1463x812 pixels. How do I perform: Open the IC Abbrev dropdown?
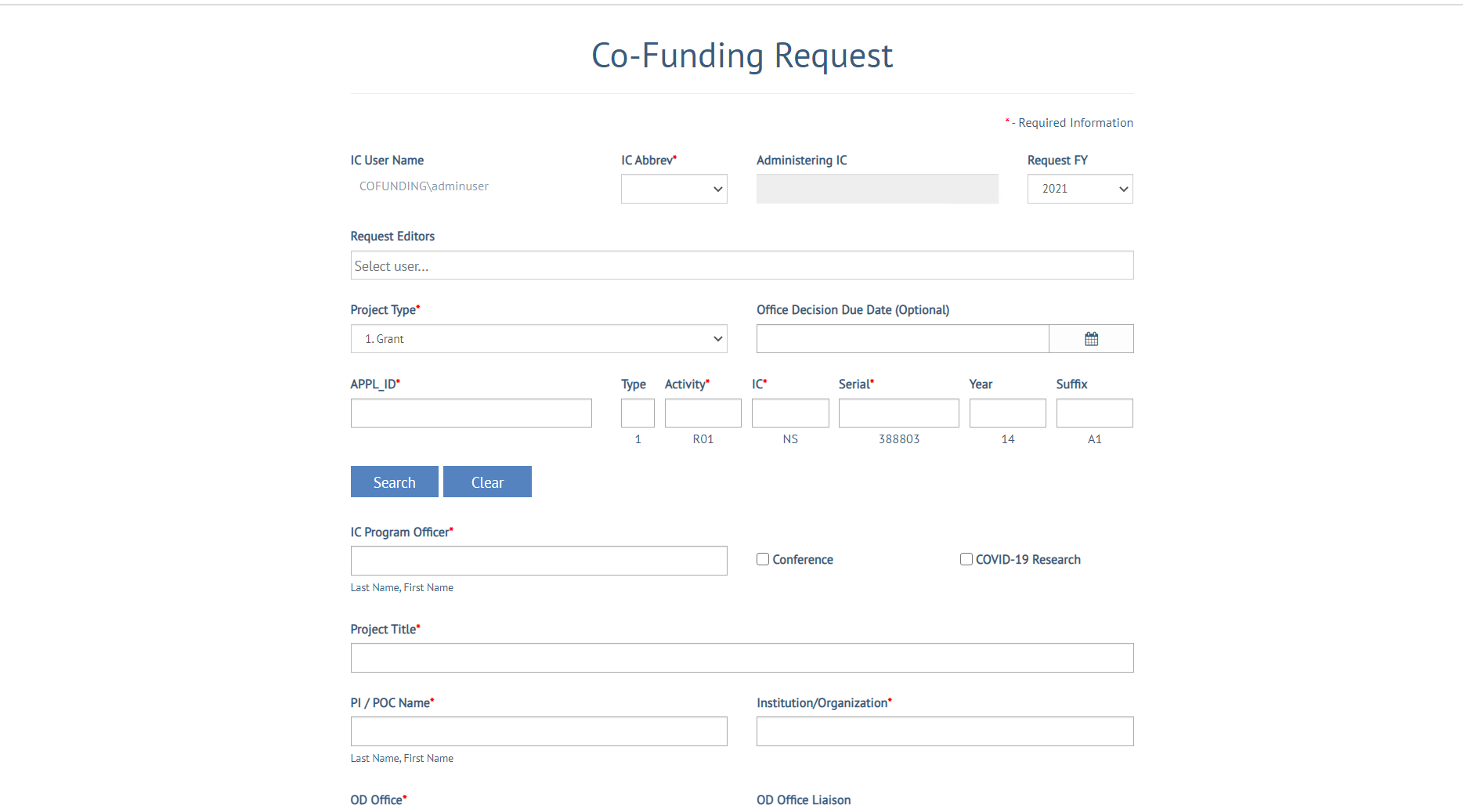point(674,189)
